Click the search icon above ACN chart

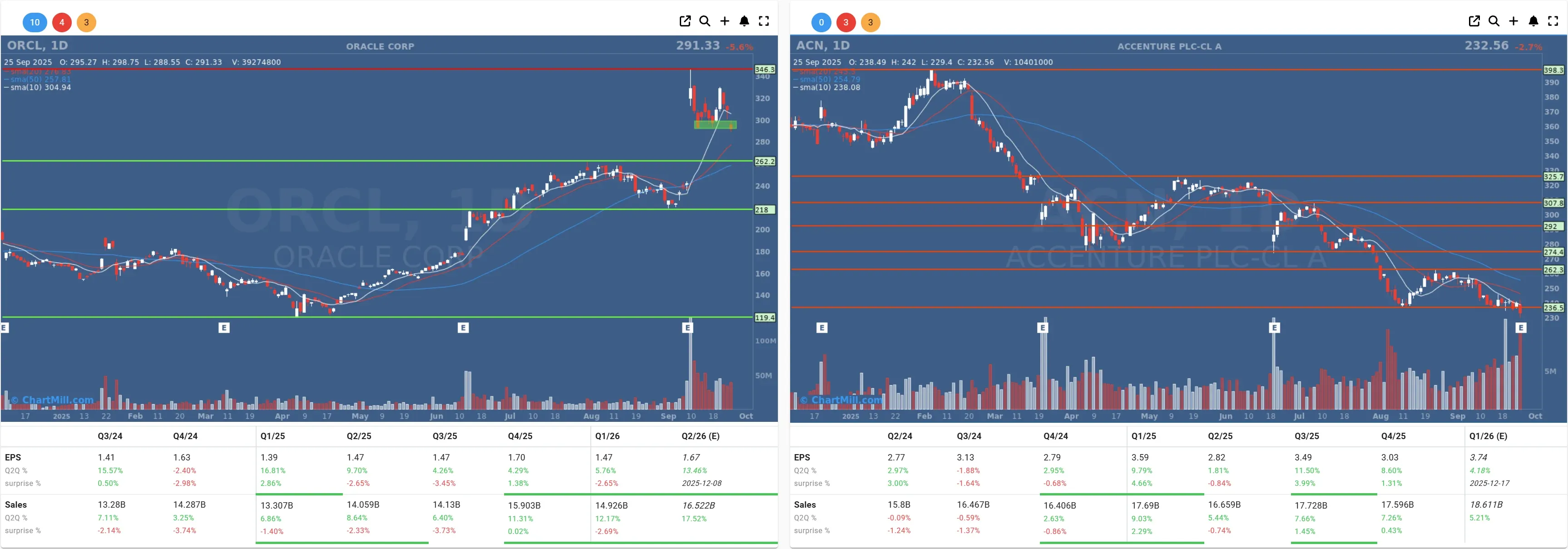point(1494,21)
